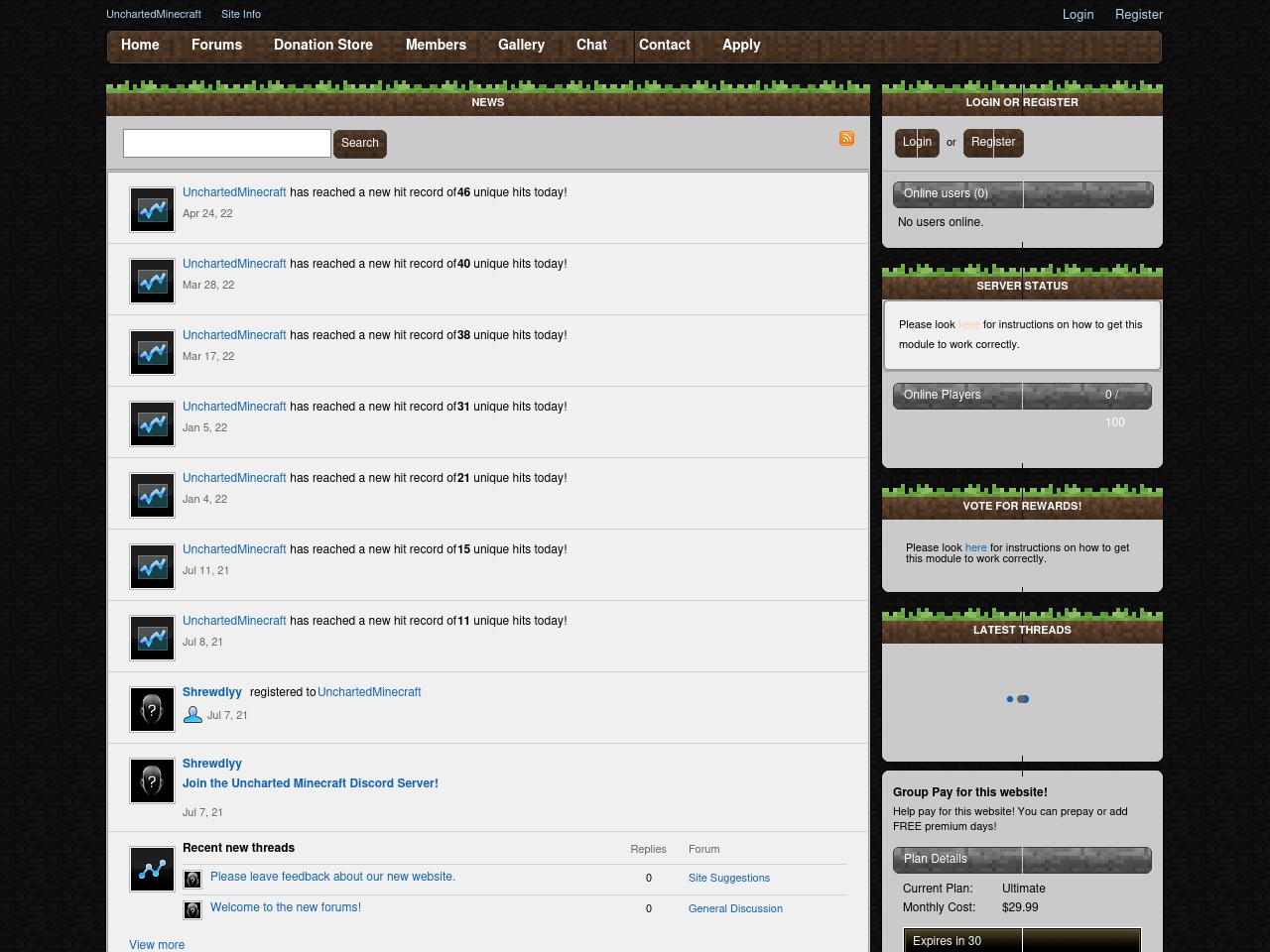Viewport: 1270px width, 952px height.
Task: Click the $29.99 monthly cost value
Action: (x=1020, y=907)
